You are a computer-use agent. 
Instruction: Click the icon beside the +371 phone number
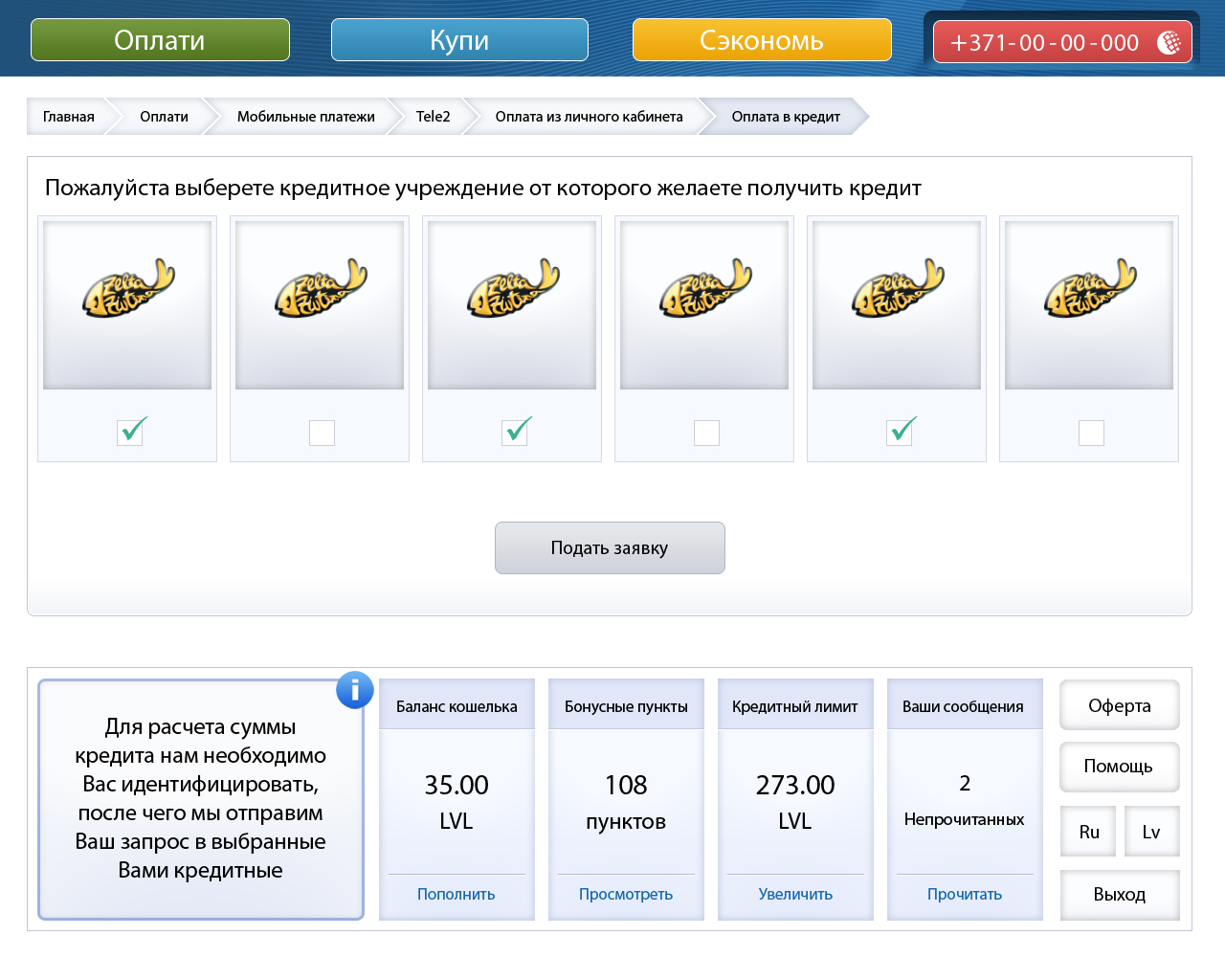tap(1169, 42)
